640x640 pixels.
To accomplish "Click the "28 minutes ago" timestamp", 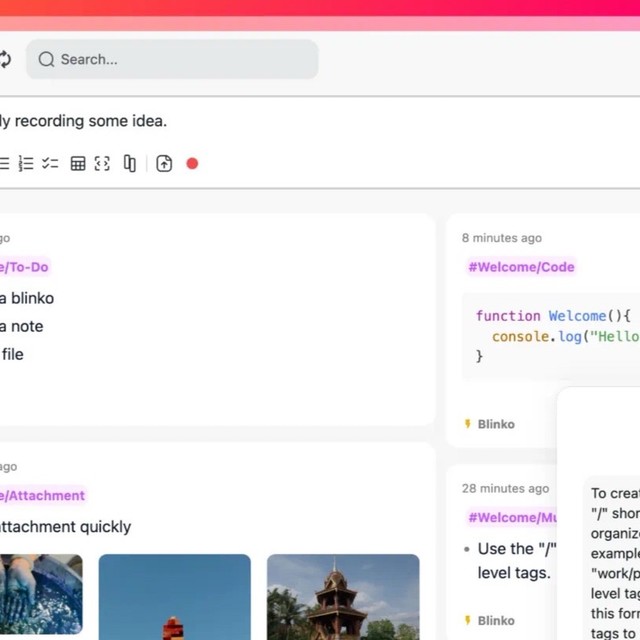I will (505, 489).
